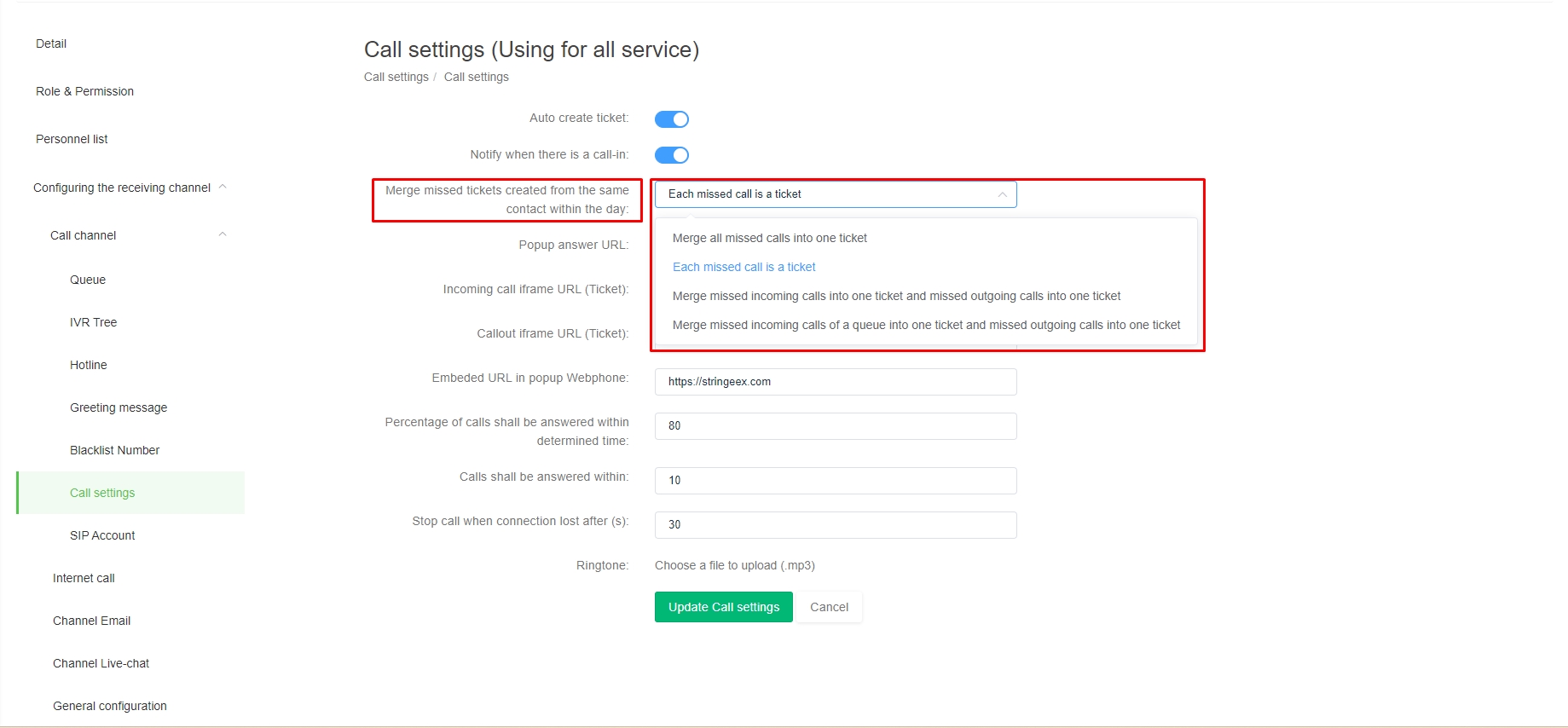The image size is (1568, 728).
Task: Click Update Call settings button
Action: [x=723, y=607]
